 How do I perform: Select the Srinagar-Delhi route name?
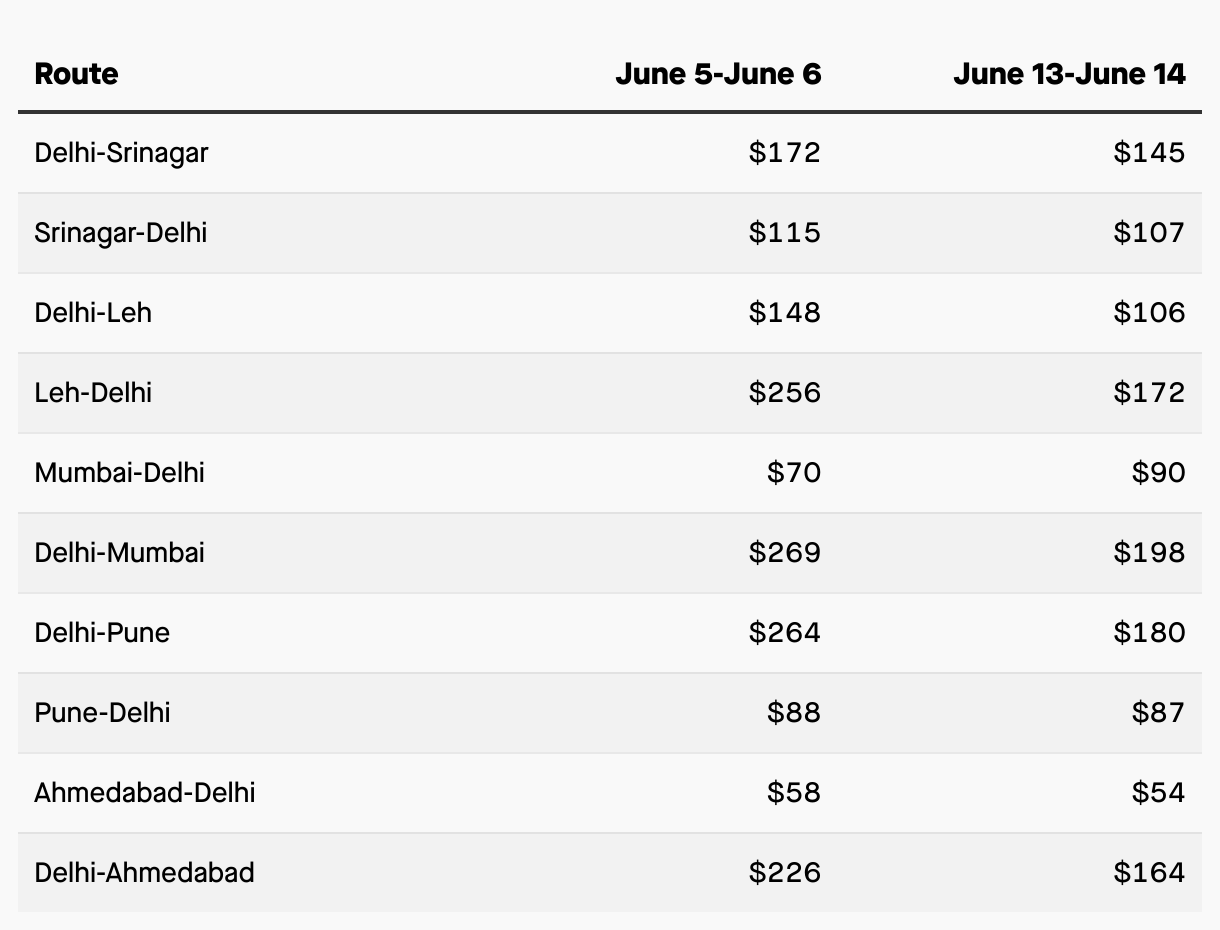click(121, 233)
